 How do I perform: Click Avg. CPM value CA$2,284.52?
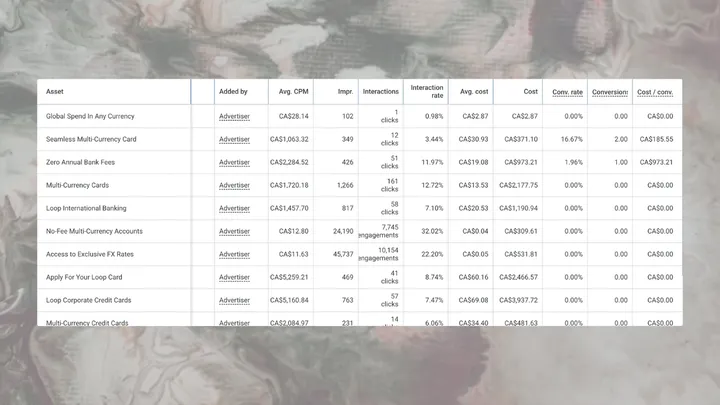point(289,162)
